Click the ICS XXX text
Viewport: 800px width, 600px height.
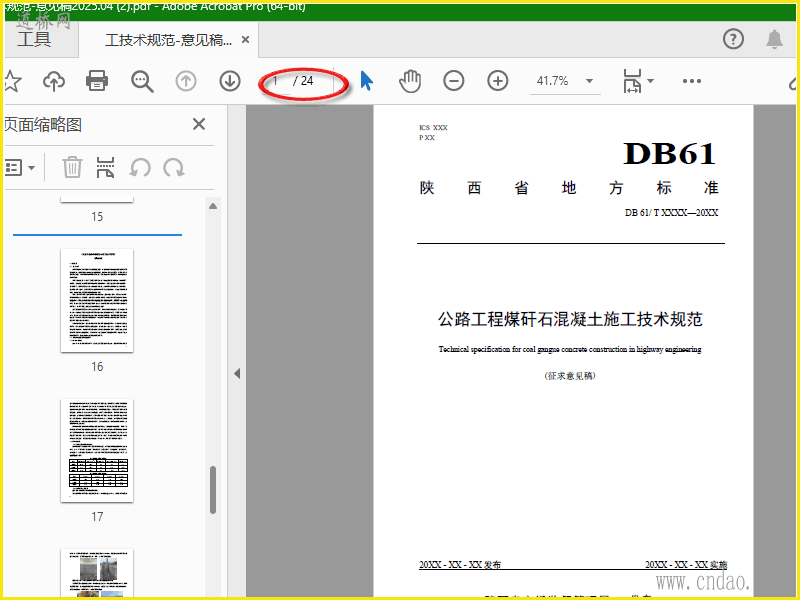point(433,128)
